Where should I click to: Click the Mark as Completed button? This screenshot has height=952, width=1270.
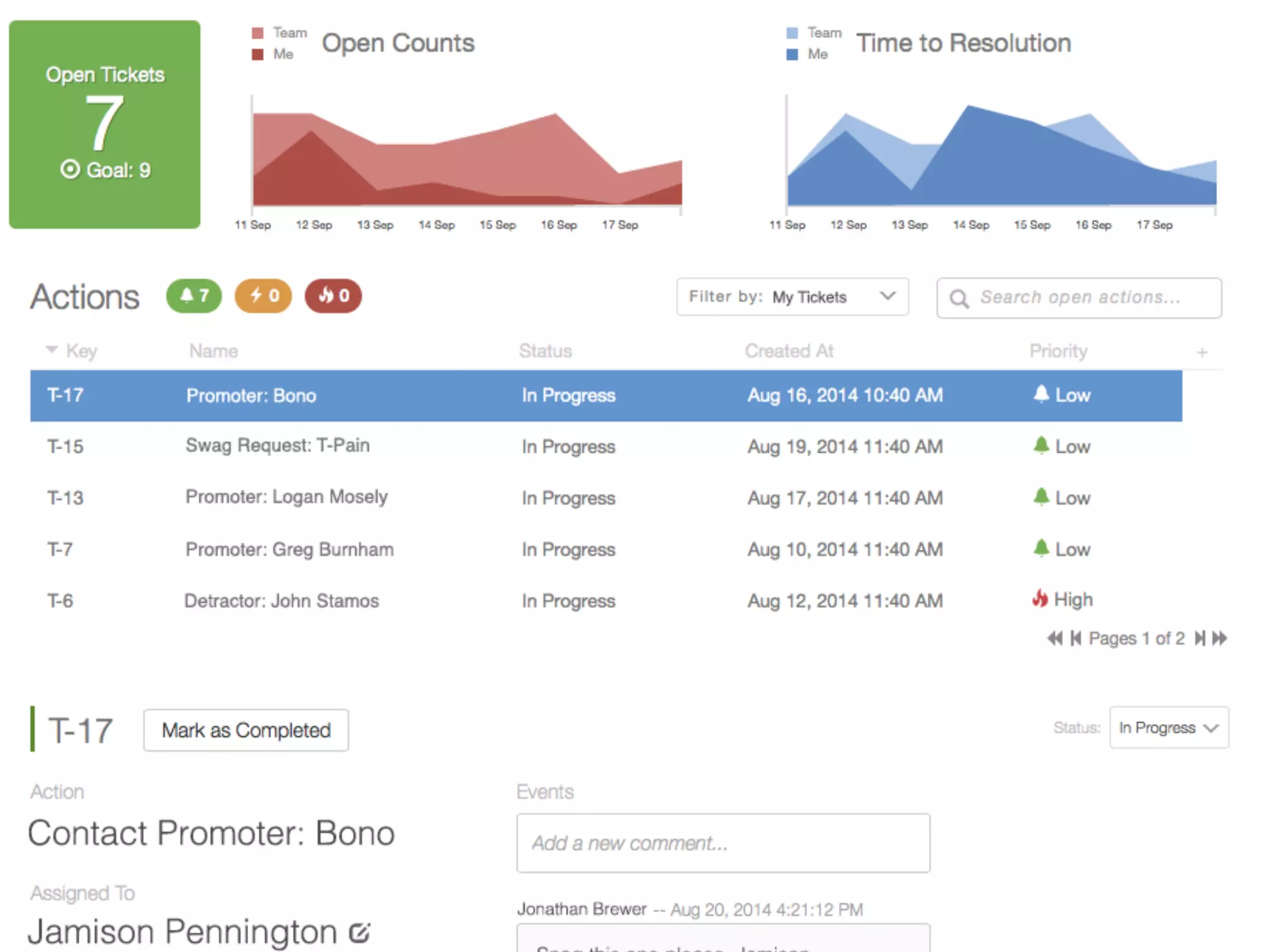pyautogui.click(x=246, y=730)
